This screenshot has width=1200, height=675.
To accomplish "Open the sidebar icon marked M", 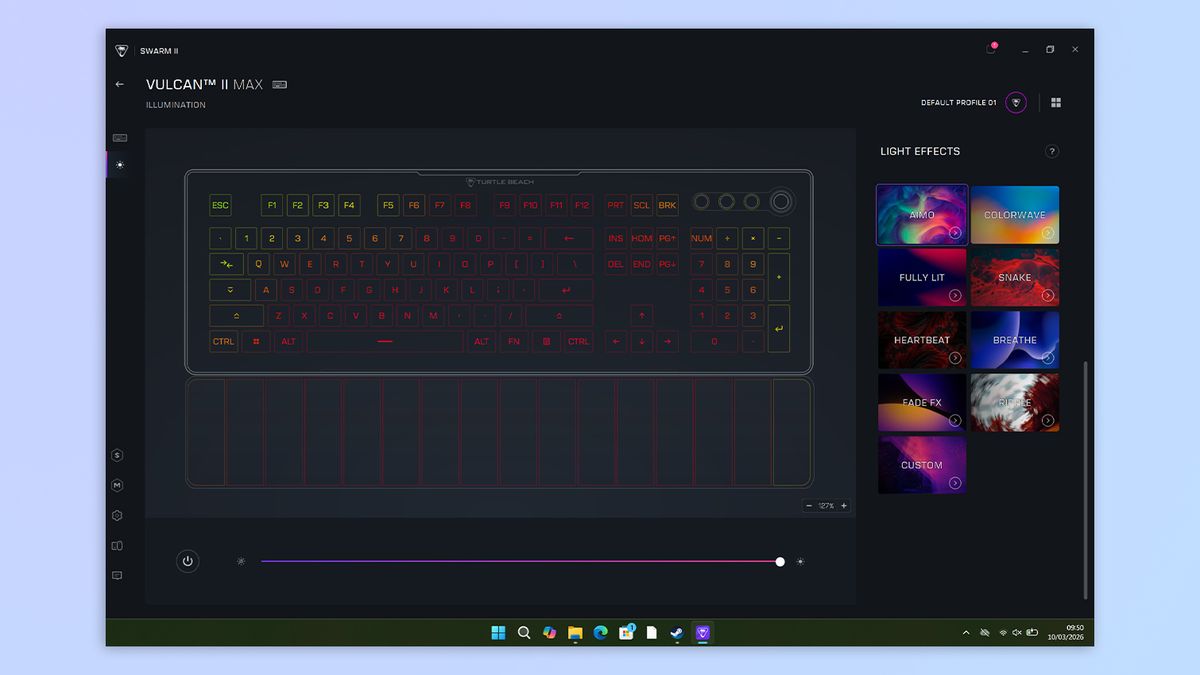I will [x=117, y=486].
